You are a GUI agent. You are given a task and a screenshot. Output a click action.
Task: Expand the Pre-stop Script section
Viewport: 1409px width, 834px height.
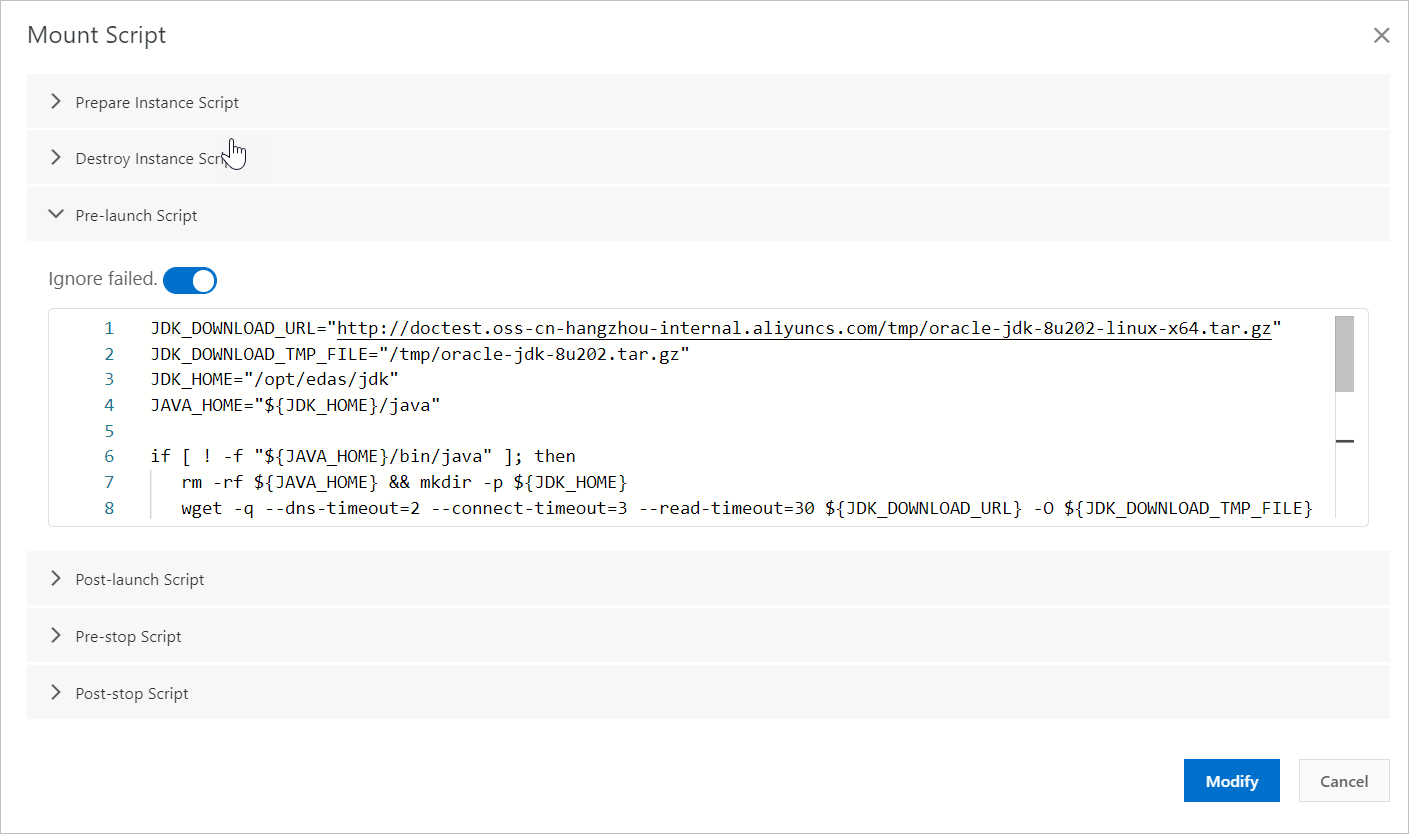(x=128, y=636)
